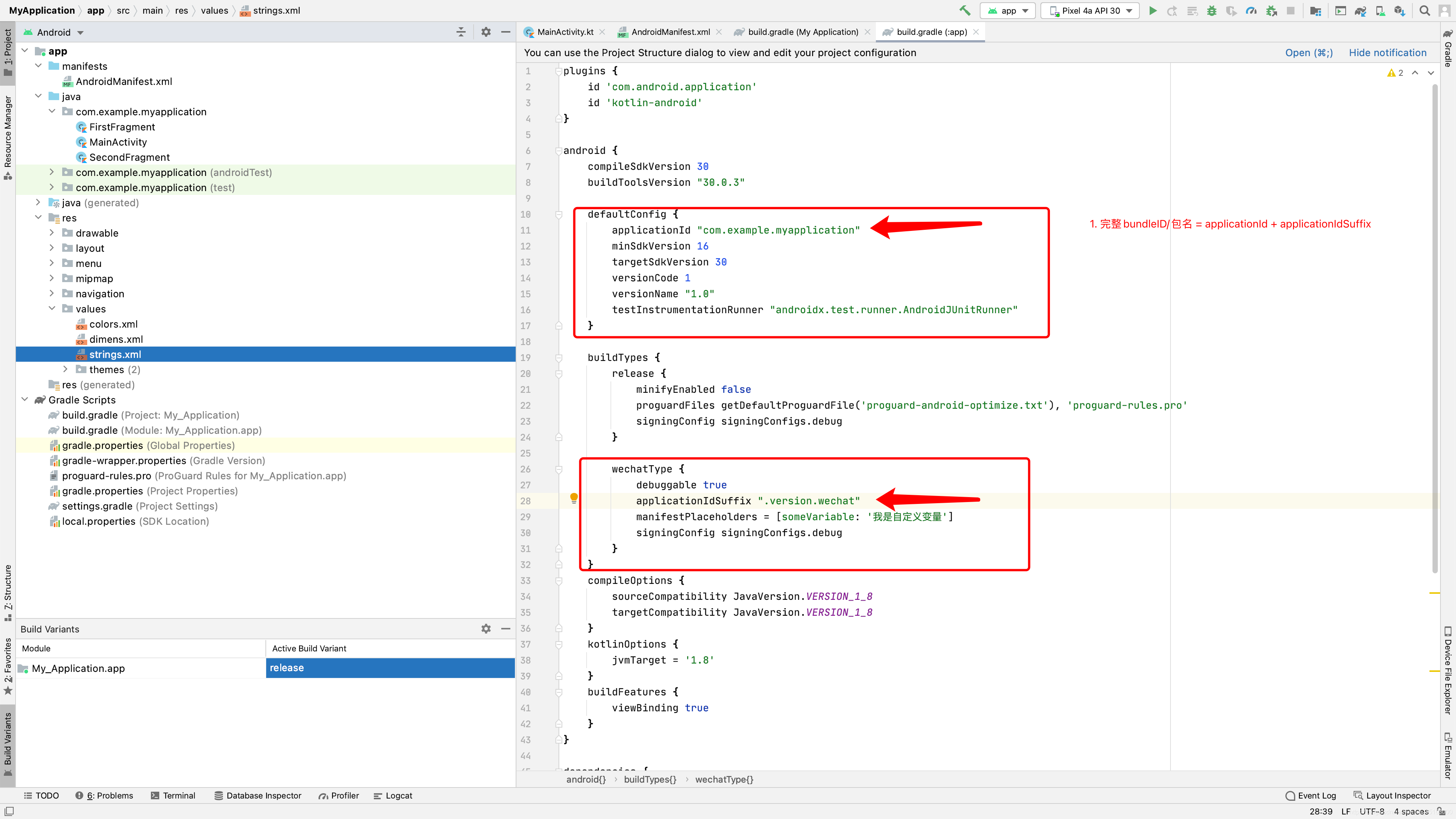
Task: Run the app with the green play button
Action: (x=1153, y=11)
